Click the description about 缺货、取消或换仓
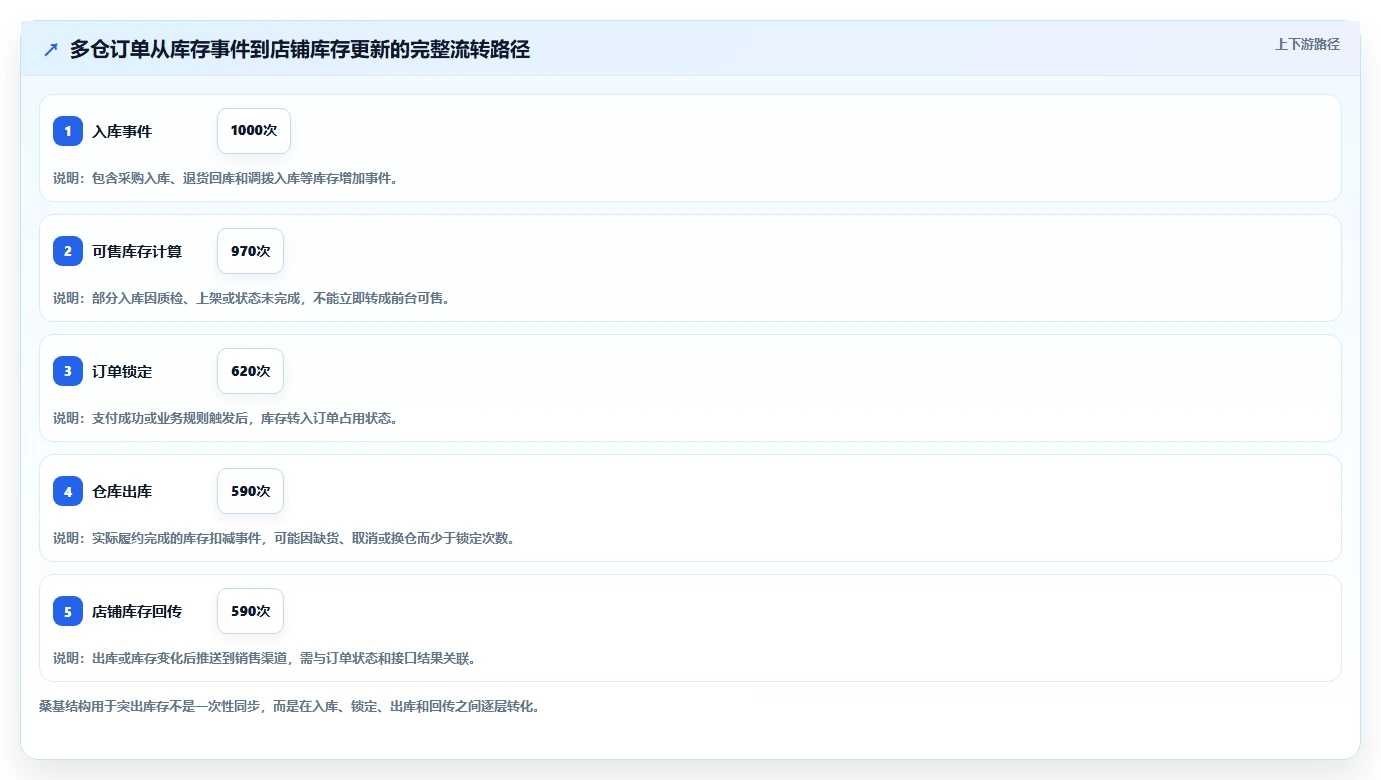Screen dimensions: 1381x780 pyautogui.click(x=285, y=538)
